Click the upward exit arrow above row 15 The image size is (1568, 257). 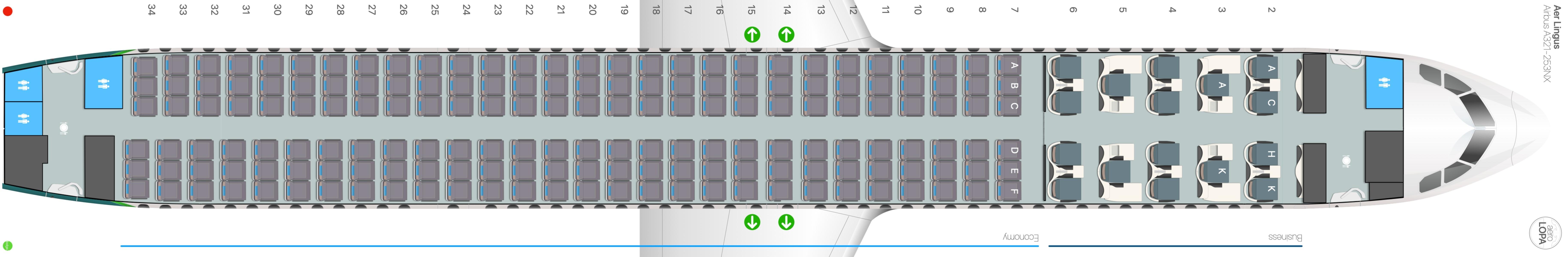752,35
